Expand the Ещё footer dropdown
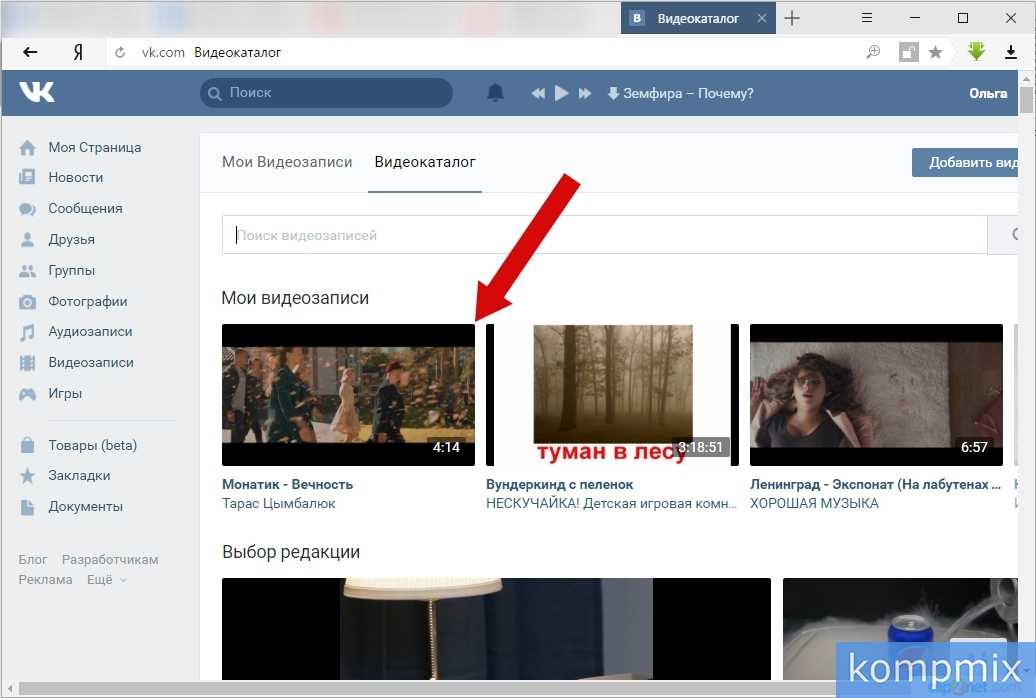Image resolution: width=1036 pixels, height=698 pixels. click(106, 580)
